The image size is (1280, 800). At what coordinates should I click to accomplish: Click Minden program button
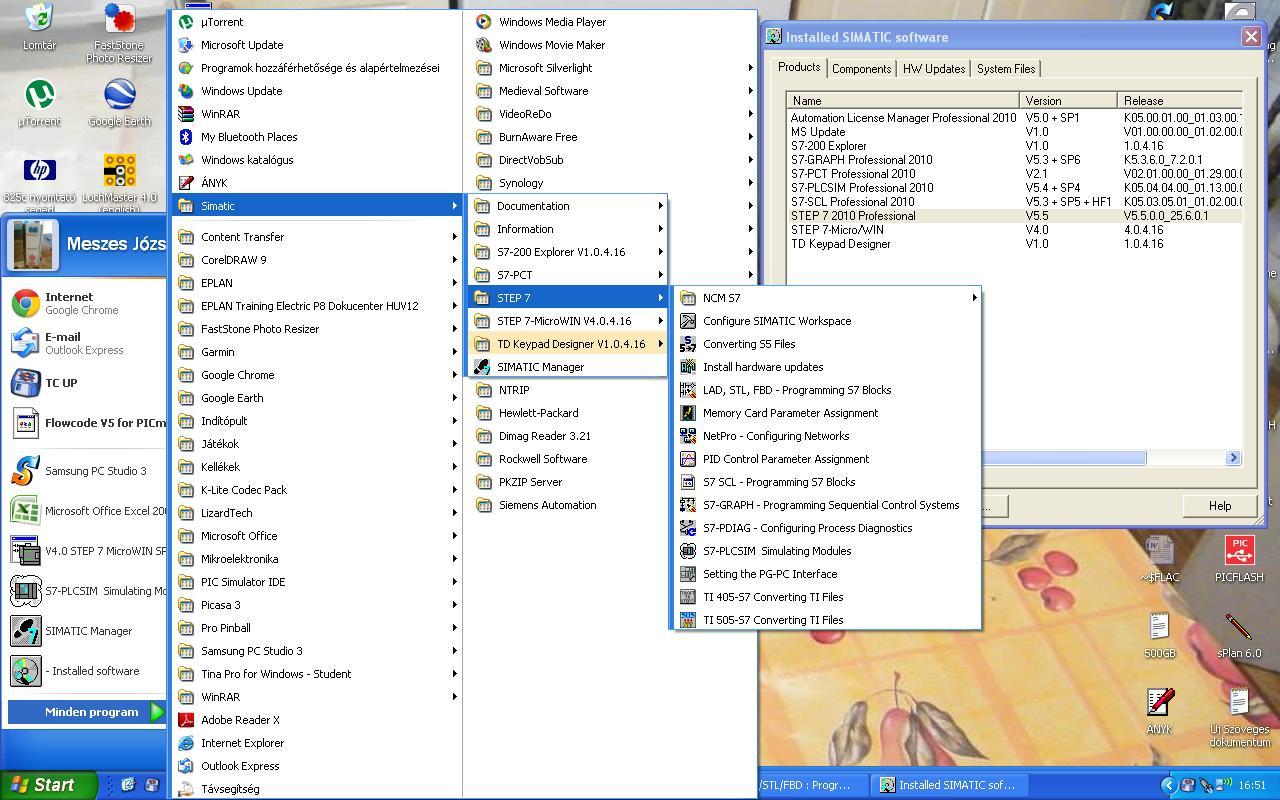pos(87,712)
